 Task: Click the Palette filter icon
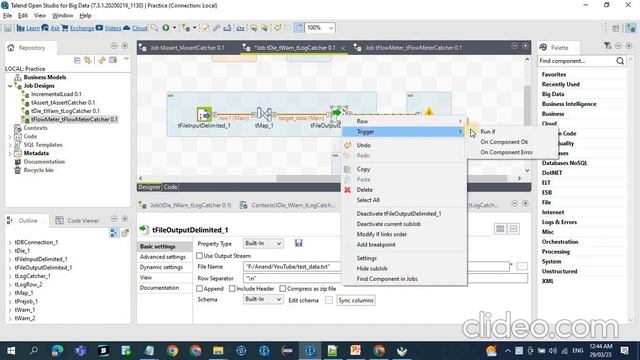pyautogui.click(x=607, y=46)
